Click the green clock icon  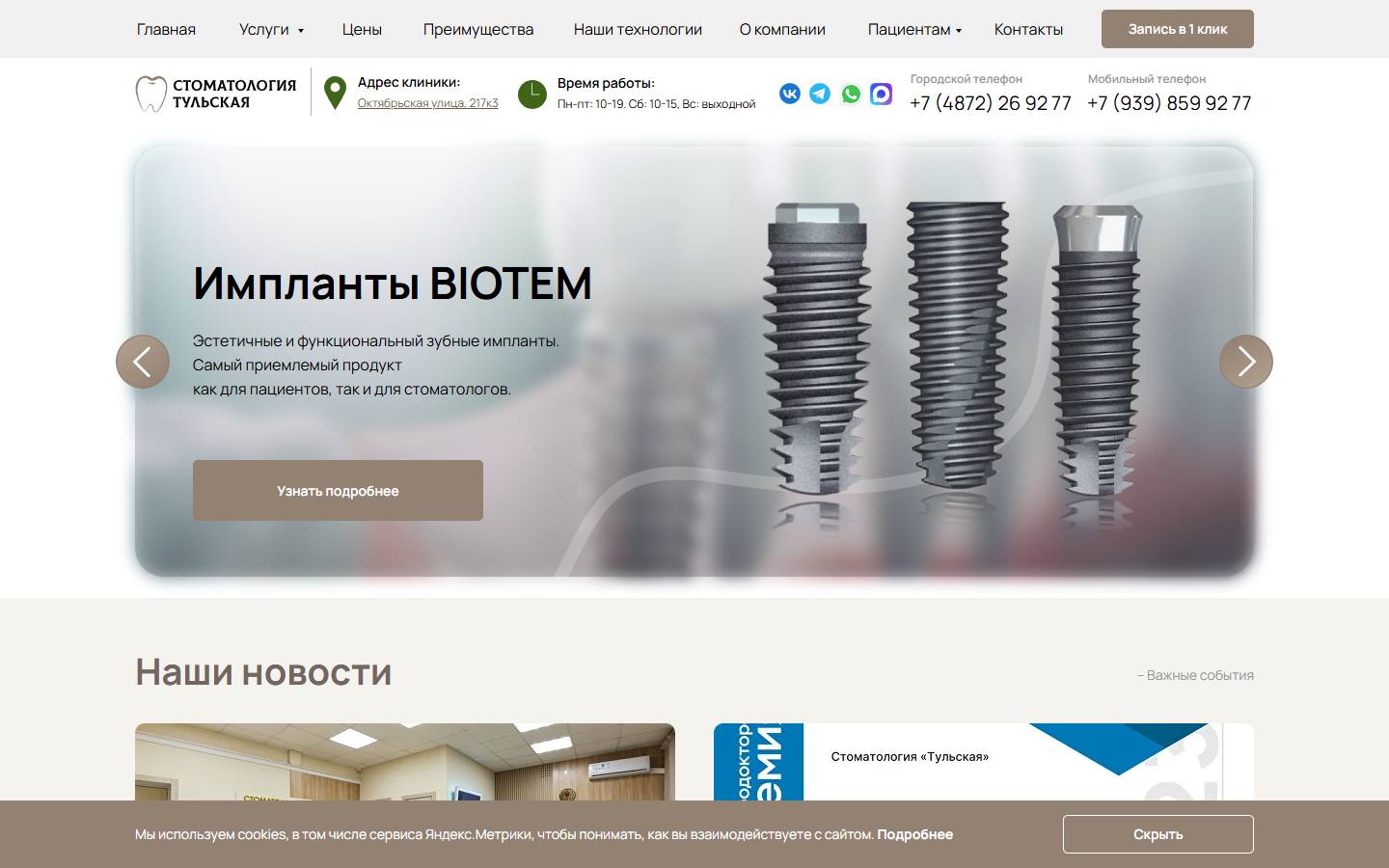click(532, 94)
